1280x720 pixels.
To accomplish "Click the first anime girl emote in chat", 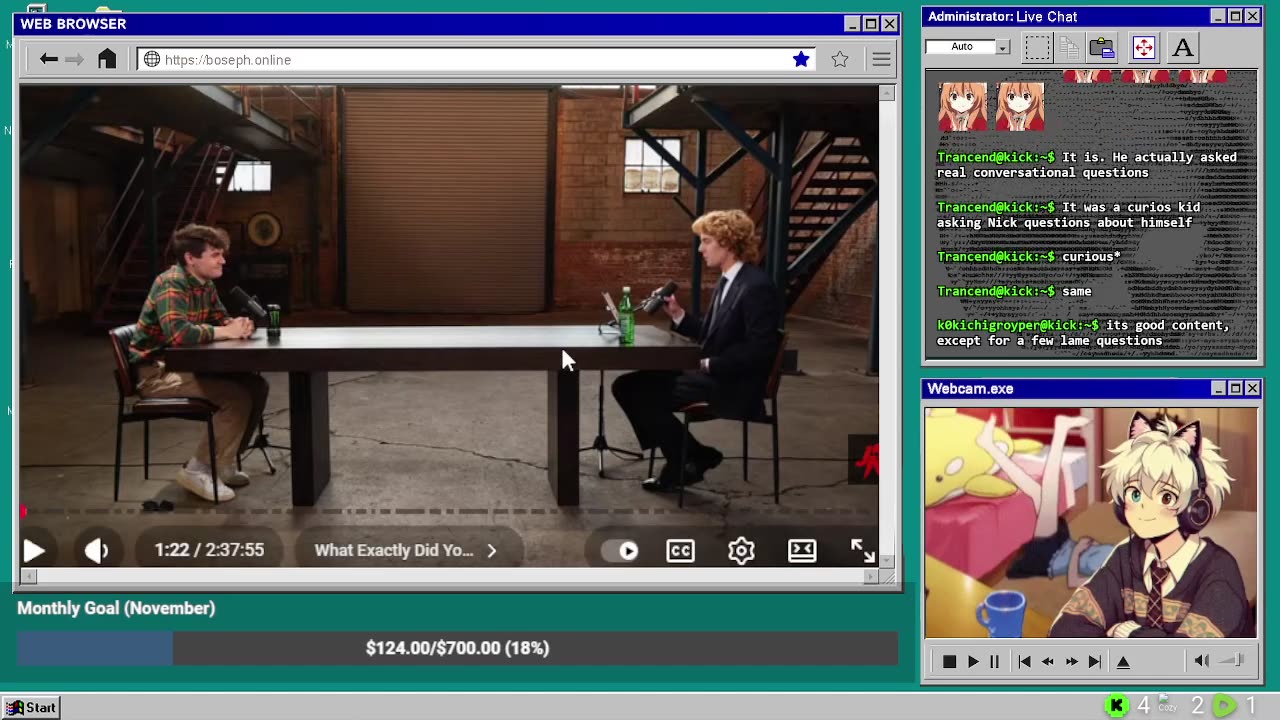I will (962, 106).
